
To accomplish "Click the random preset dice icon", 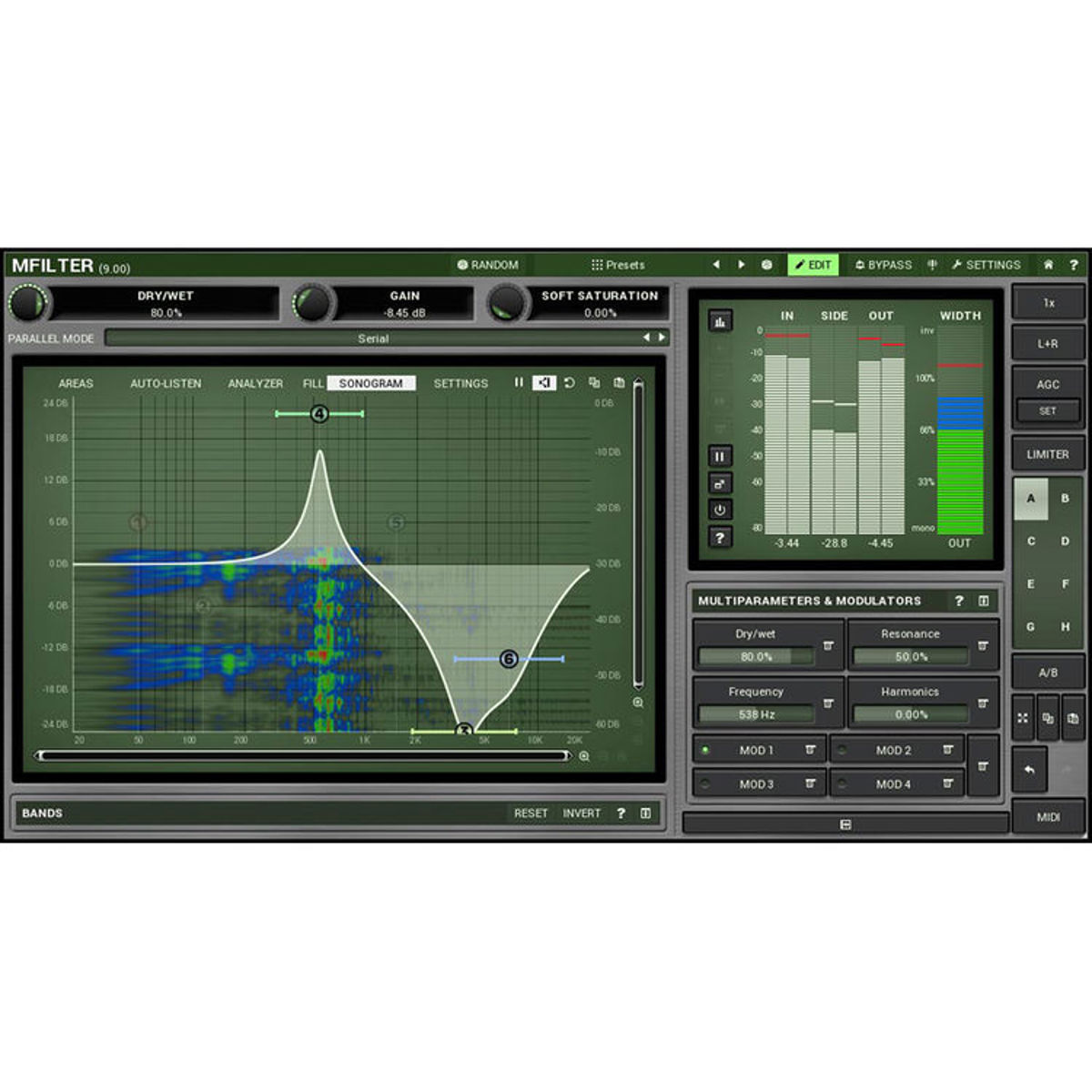I will tap(767, 265).
